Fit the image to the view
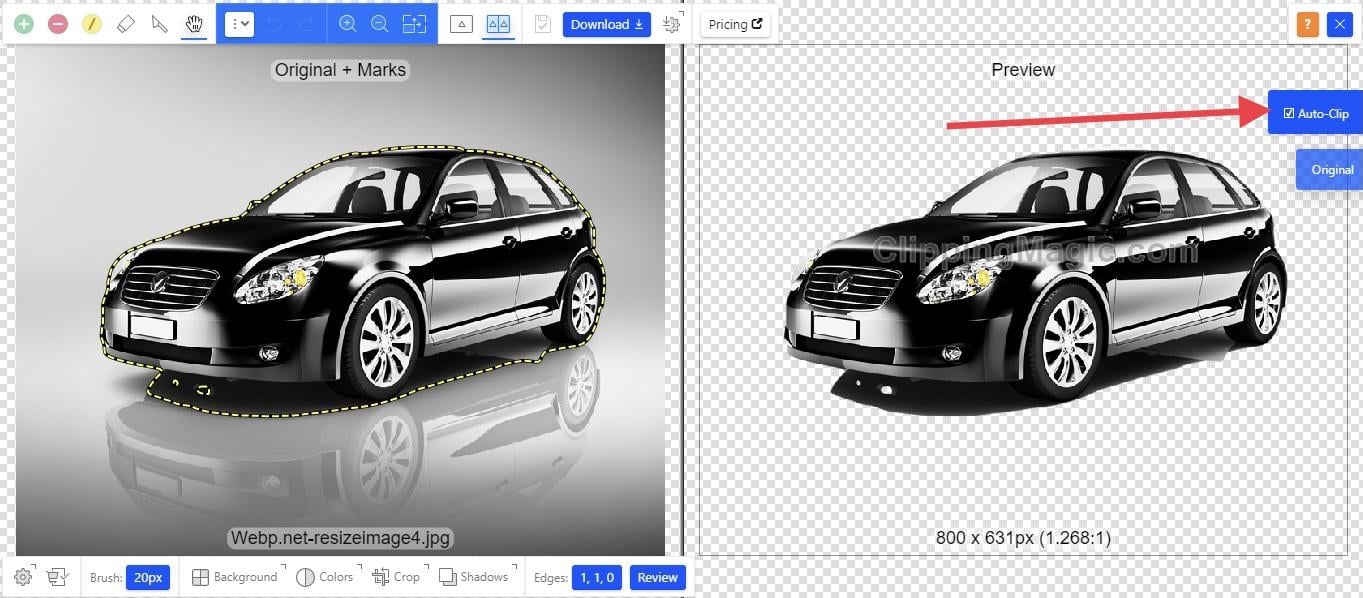This screenshot has width=1363, height=598. point(414,23)
